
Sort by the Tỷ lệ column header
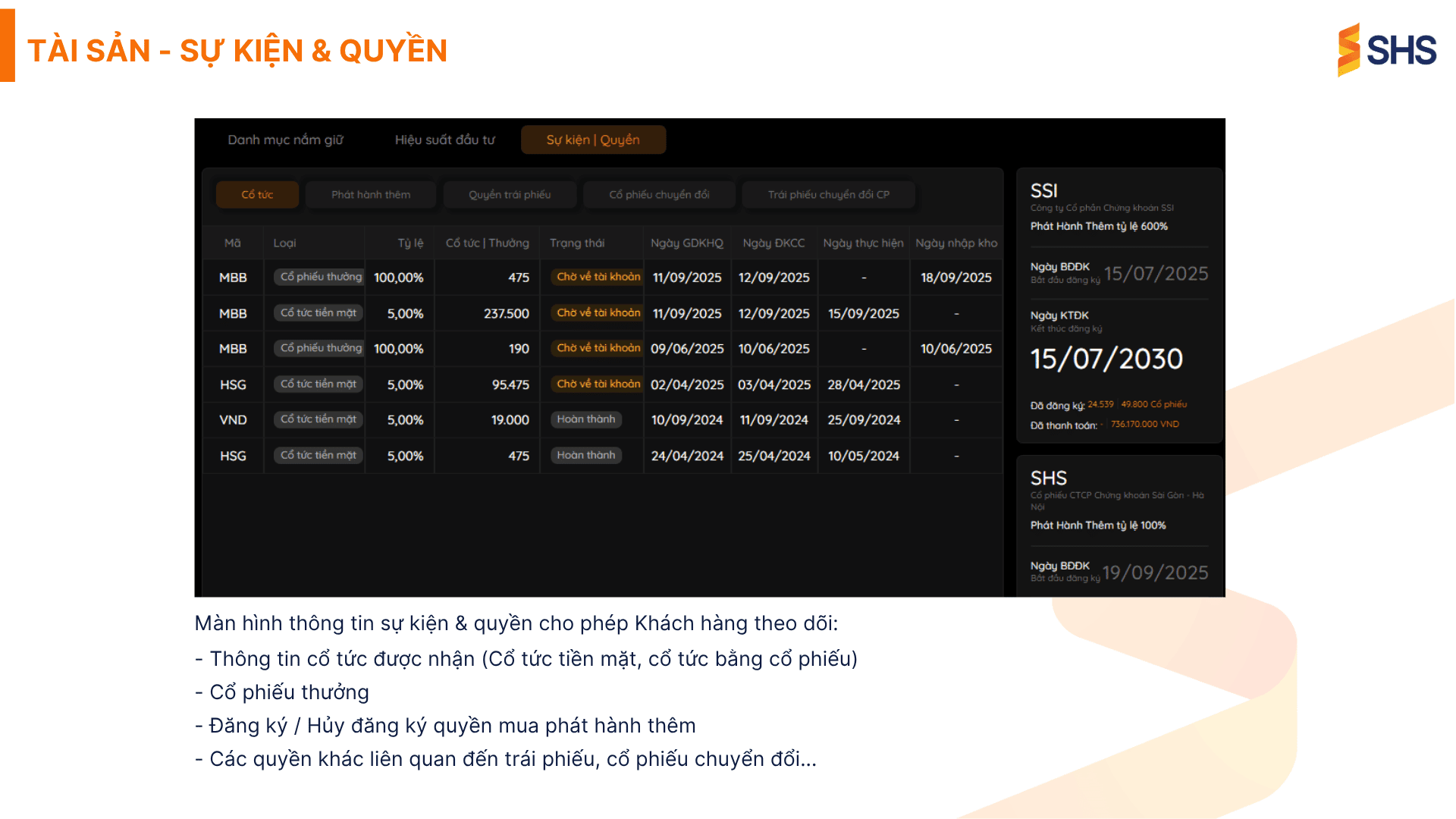pos(410,243)
